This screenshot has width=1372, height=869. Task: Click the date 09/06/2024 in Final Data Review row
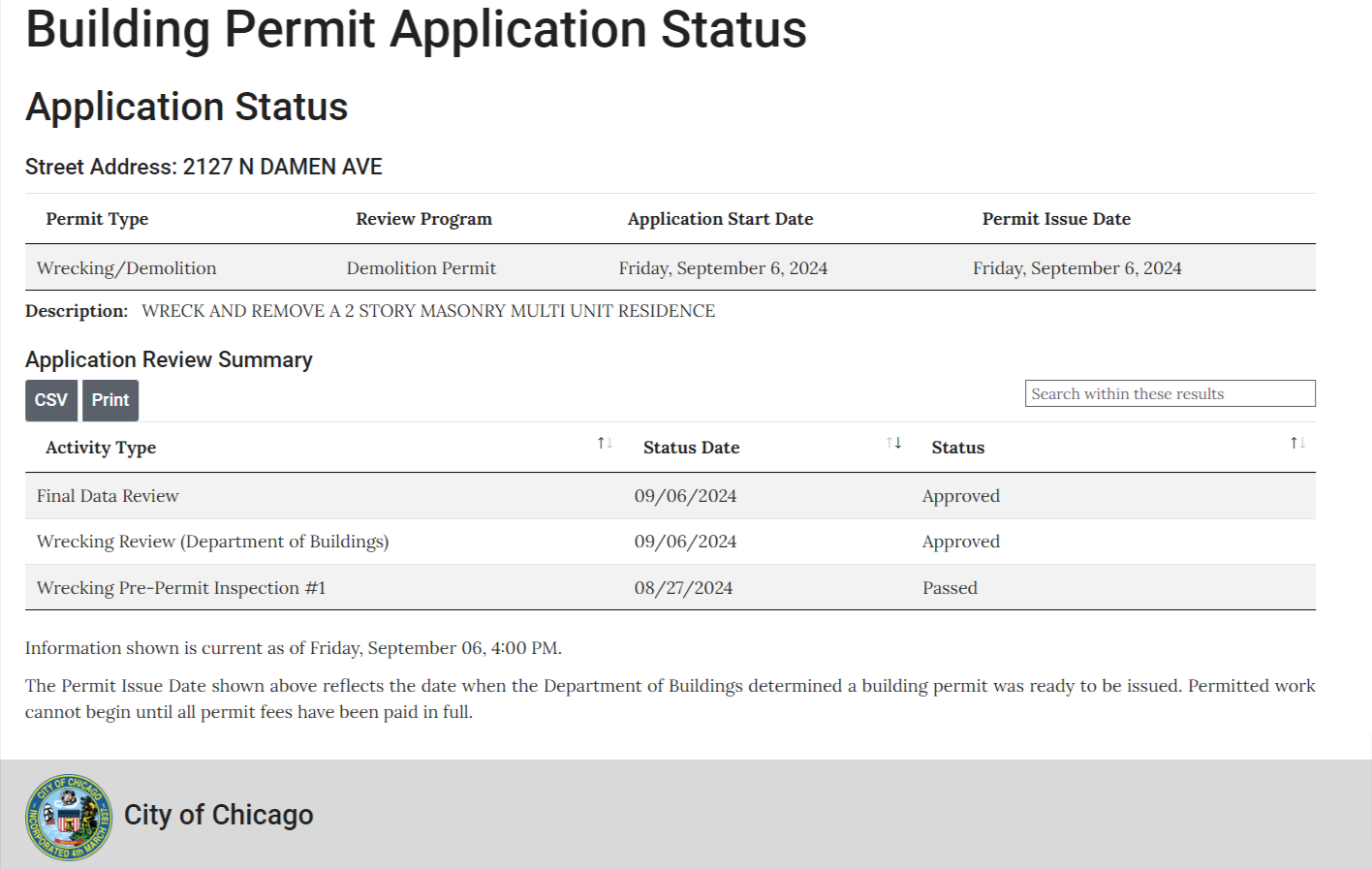[685, 496]
